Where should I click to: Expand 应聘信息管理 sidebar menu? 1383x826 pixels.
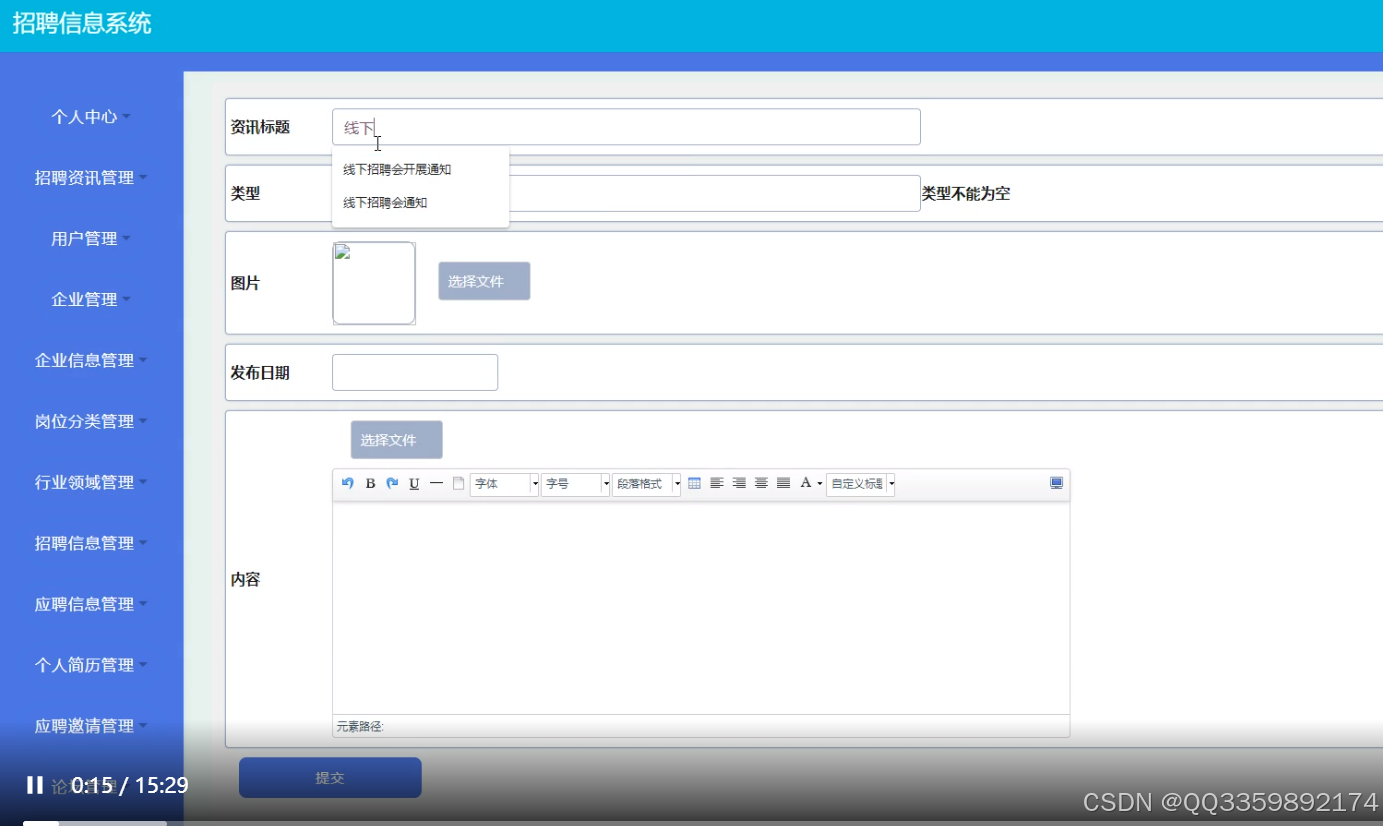(x=91, y=605)
